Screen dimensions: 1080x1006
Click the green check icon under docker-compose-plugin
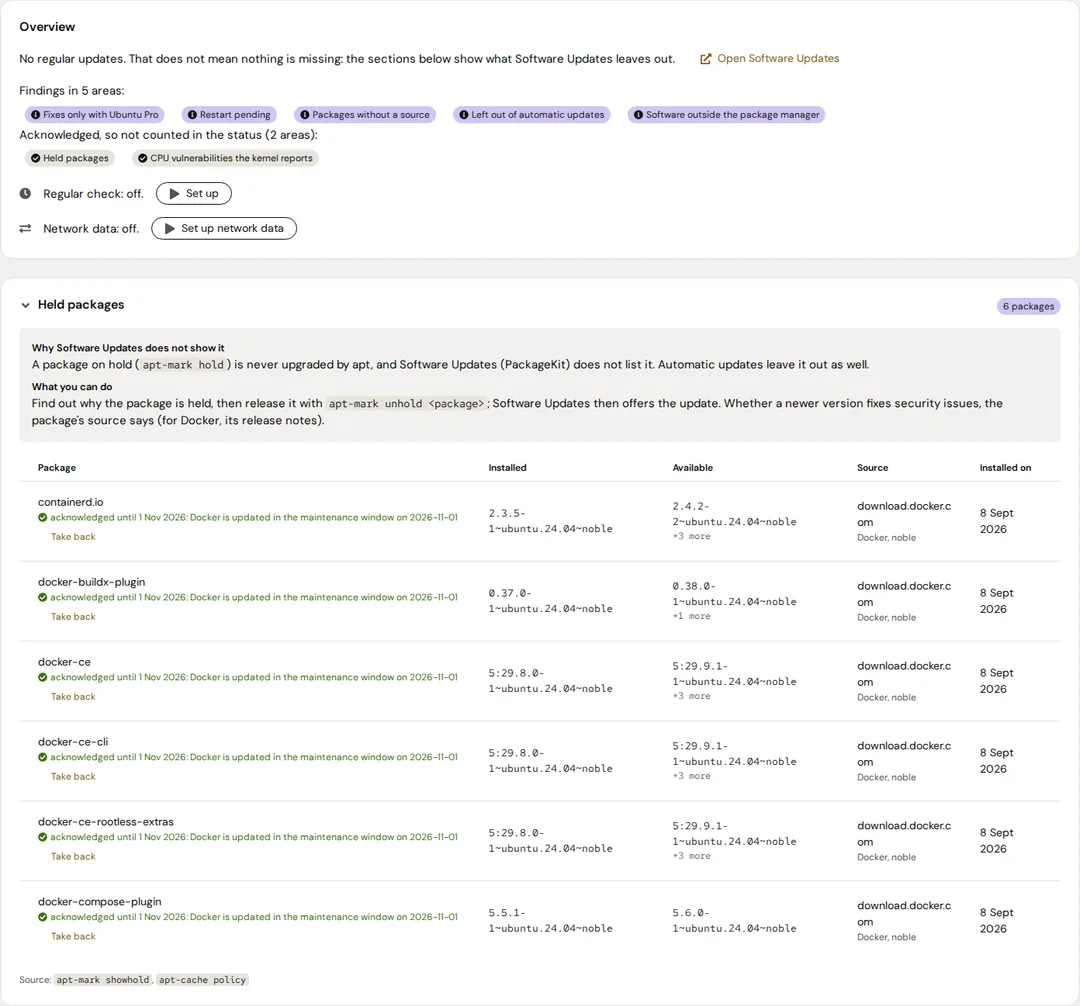click(x=43, y=917)
